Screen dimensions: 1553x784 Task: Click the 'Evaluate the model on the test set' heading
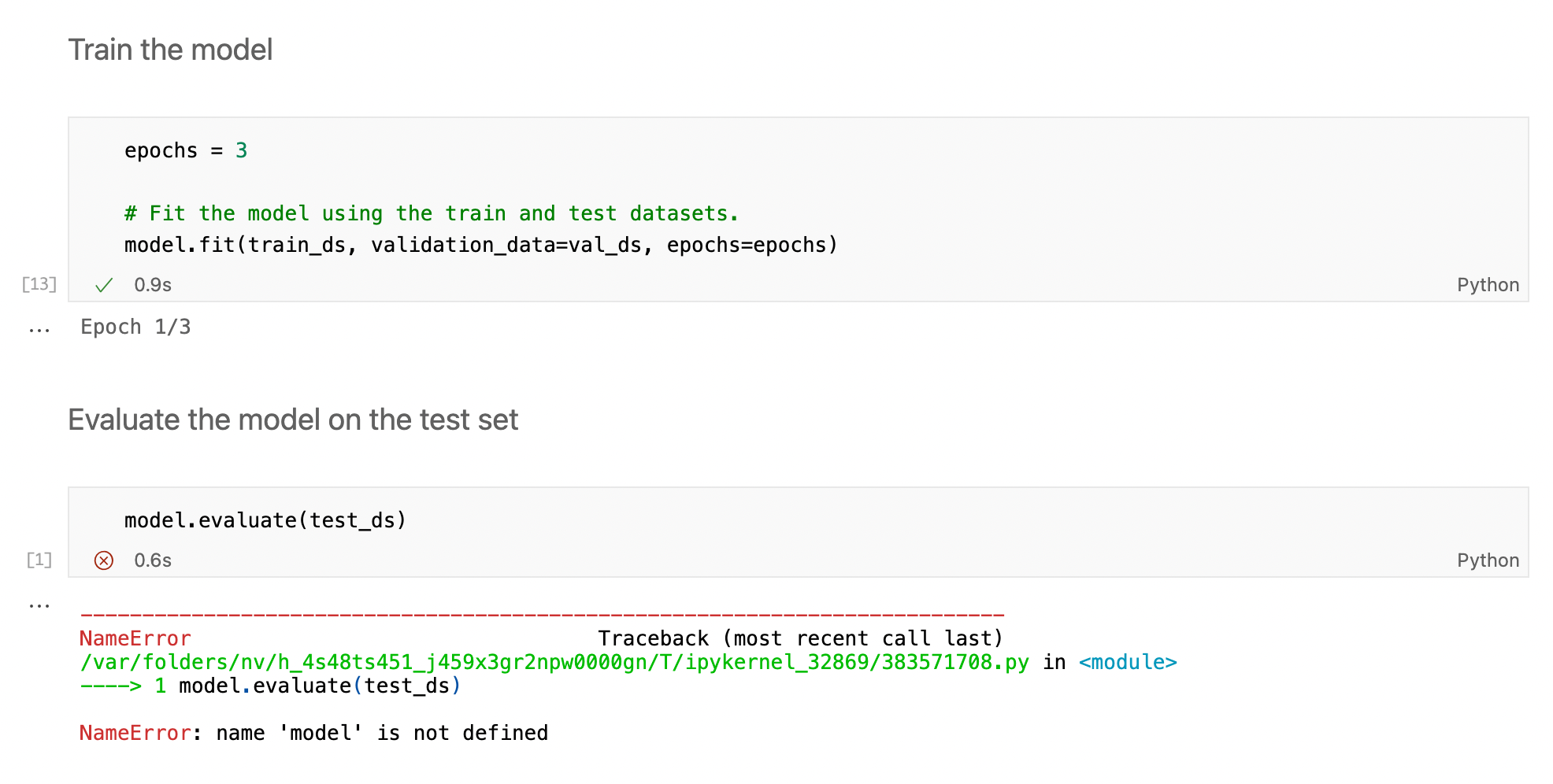pos(293,420)
